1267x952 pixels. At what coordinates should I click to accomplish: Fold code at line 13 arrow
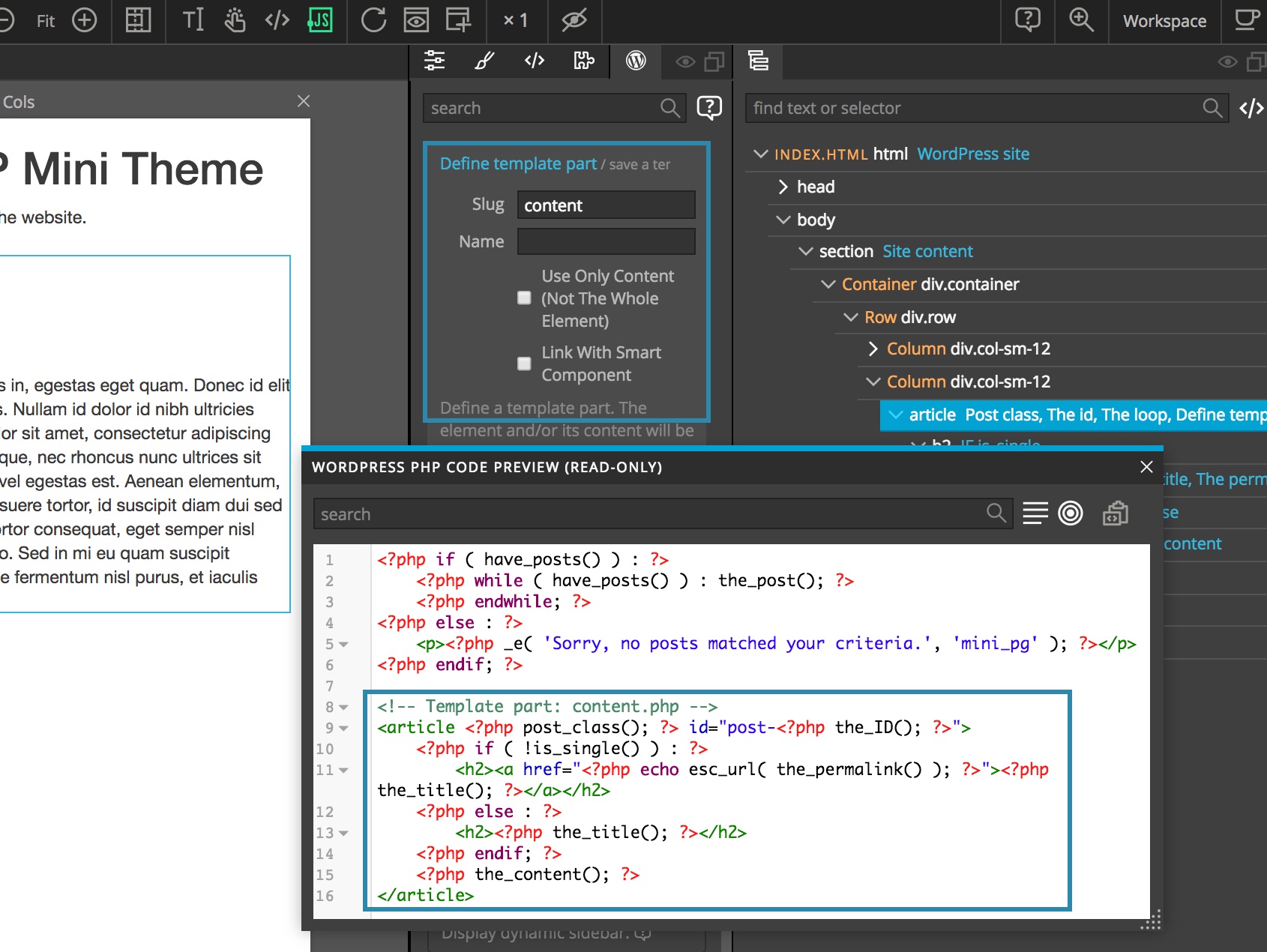343,833
